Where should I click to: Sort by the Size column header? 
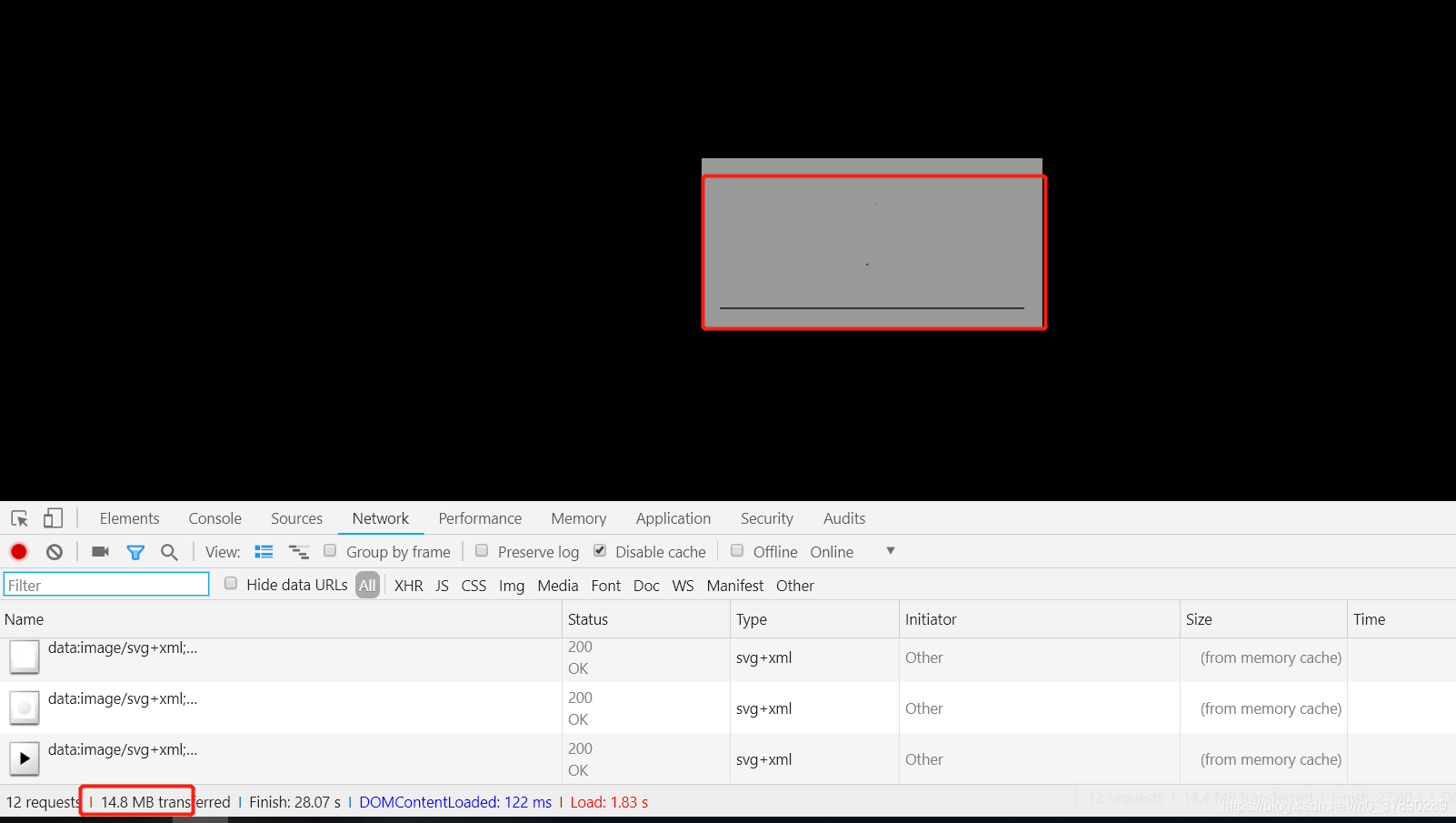[1262, 619]
